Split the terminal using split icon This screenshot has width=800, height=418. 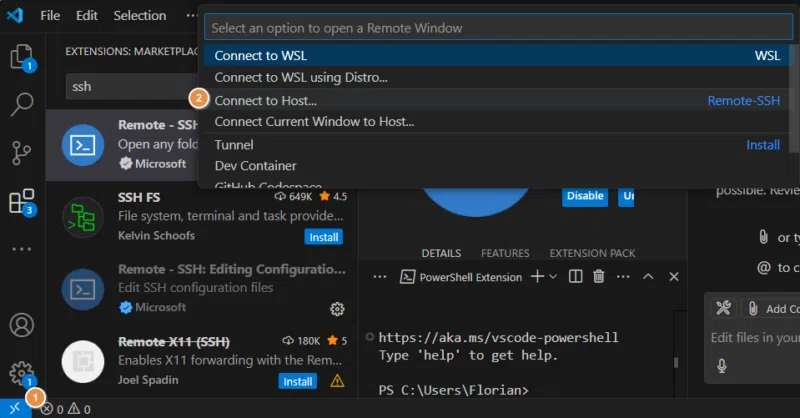pos(575,277)
